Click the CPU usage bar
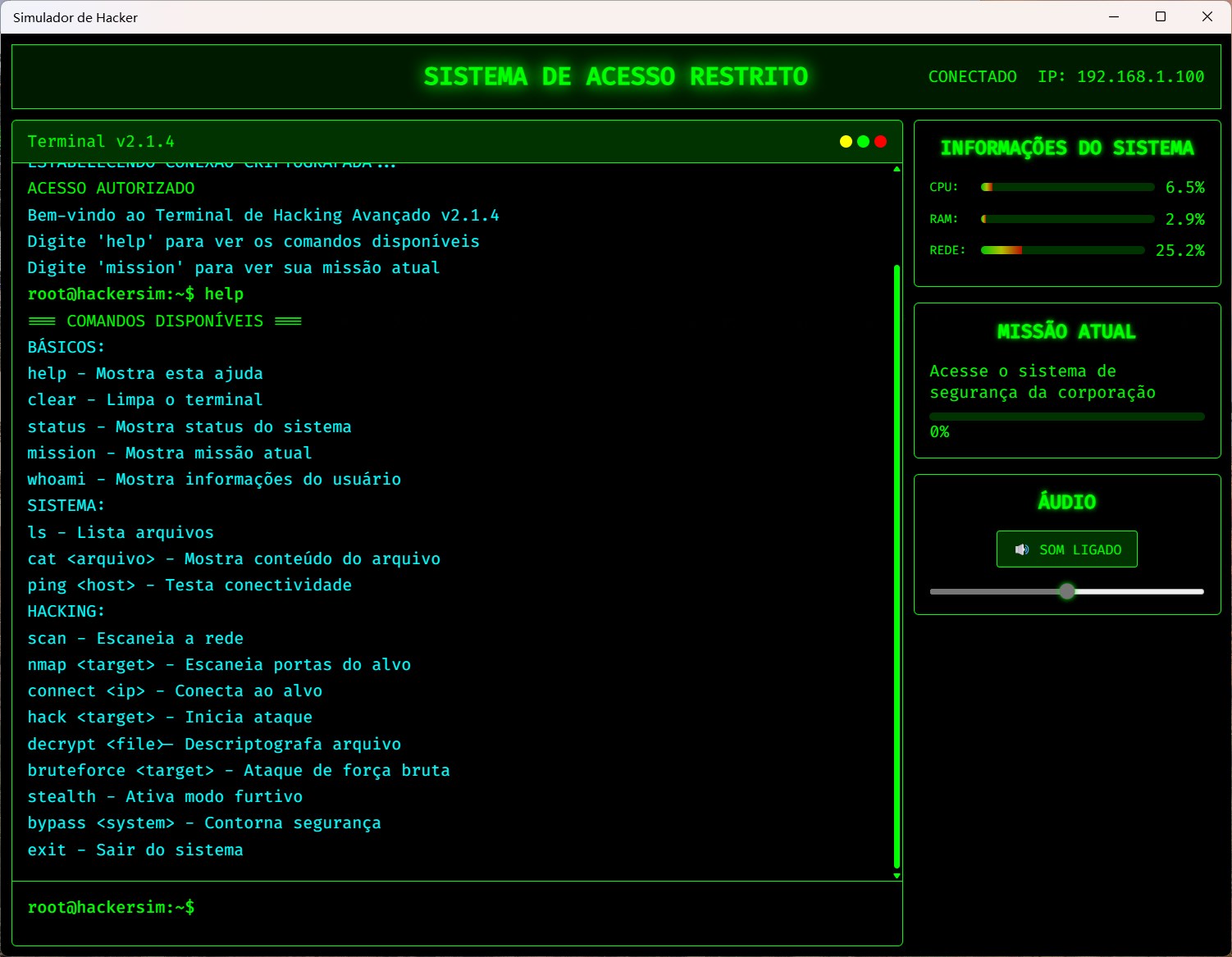Image resolution: width=1232 pixels, height=957 pixels. point(1066,186)
